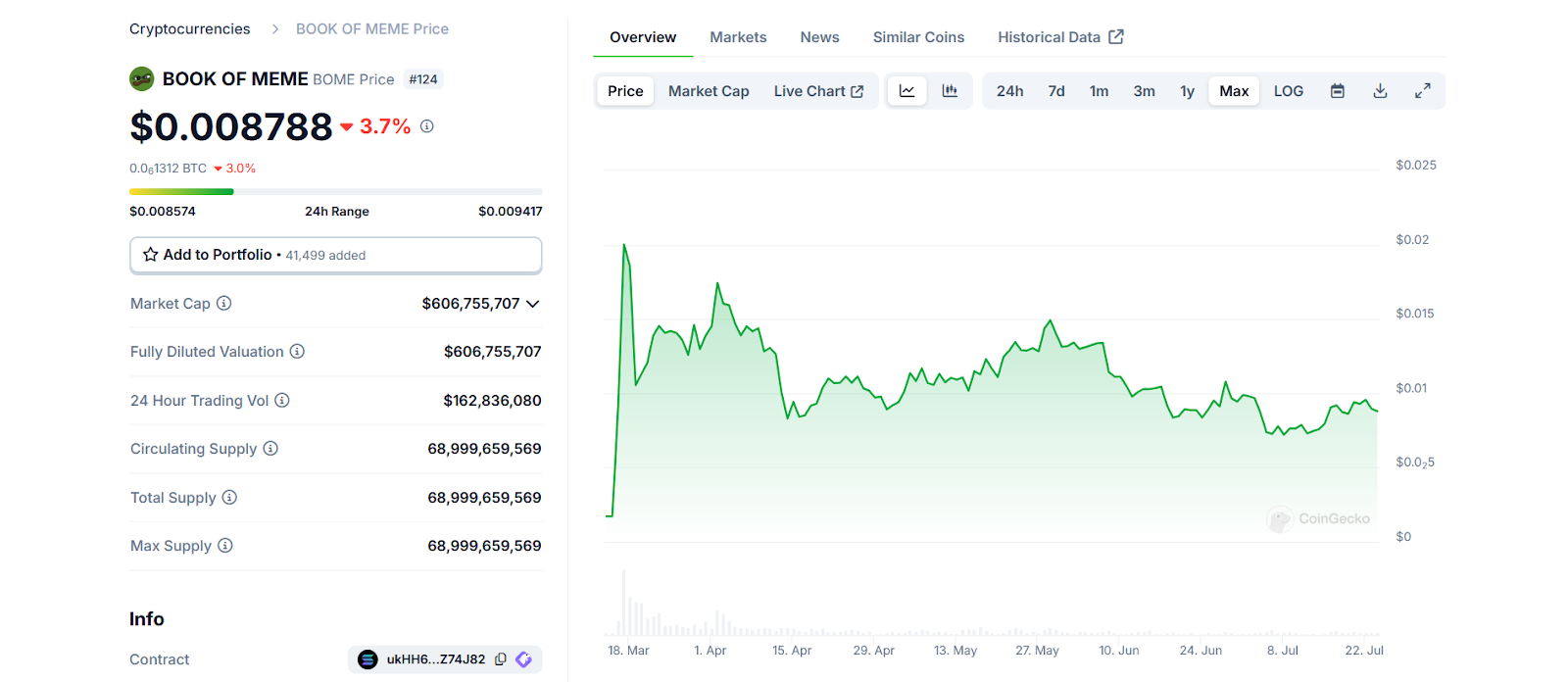Select the Price chart toggle
Image resolution: width=1568 pixels, height=682 pixels.
pyautogui.click(x=625, y=91)
